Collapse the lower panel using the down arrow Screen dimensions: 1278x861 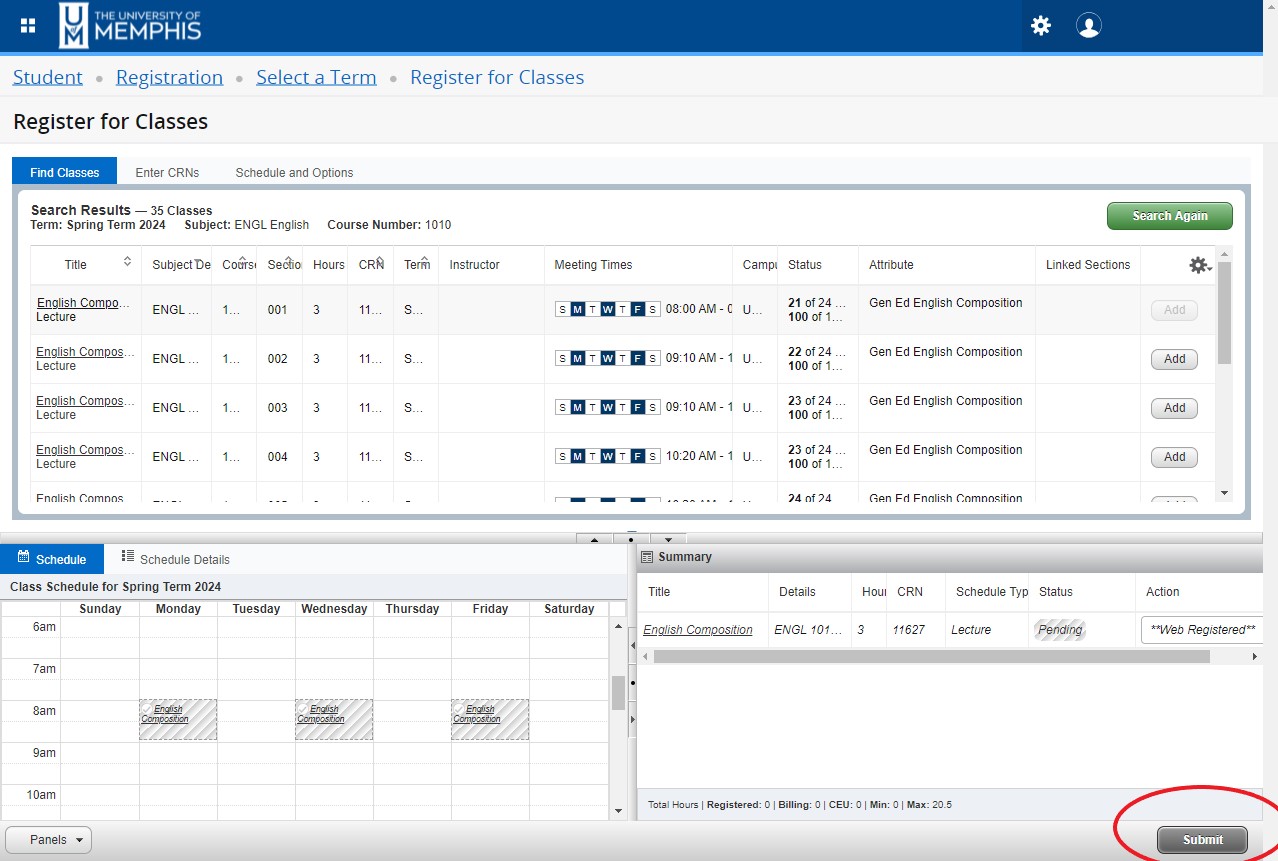coord(667,538)
